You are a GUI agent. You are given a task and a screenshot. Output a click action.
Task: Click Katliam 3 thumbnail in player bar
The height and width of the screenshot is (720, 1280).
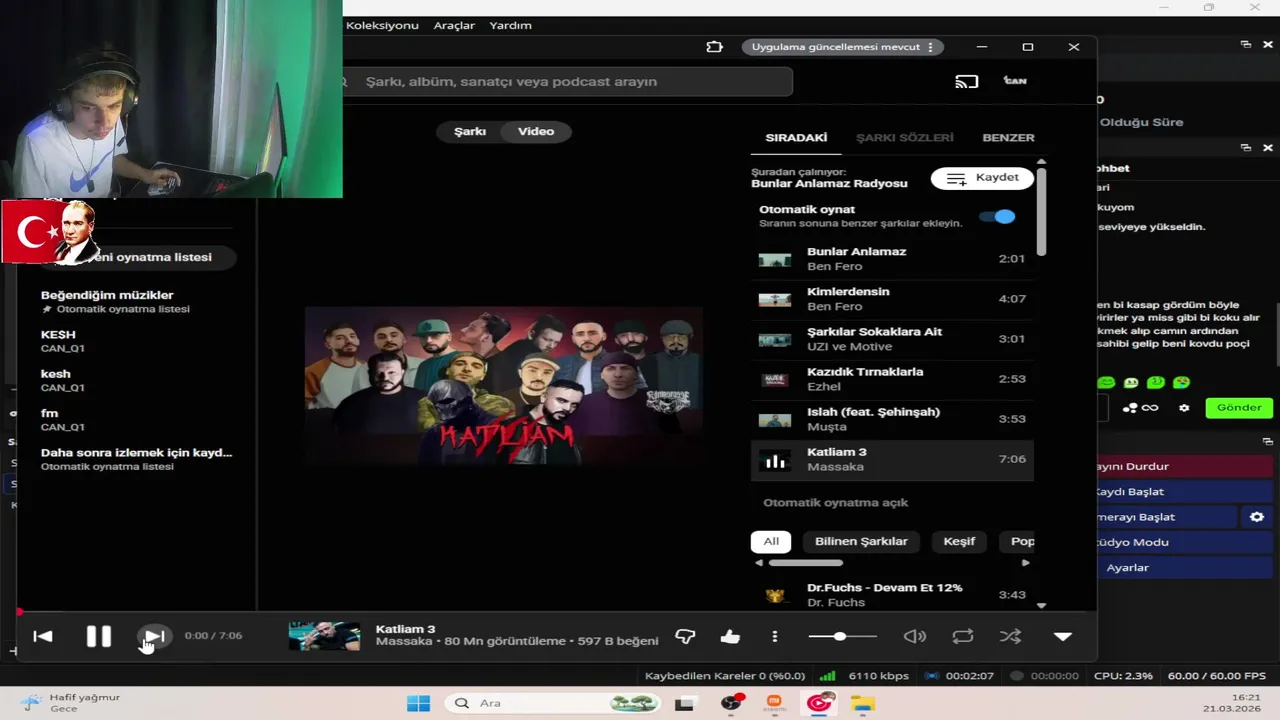pos(324,636)
